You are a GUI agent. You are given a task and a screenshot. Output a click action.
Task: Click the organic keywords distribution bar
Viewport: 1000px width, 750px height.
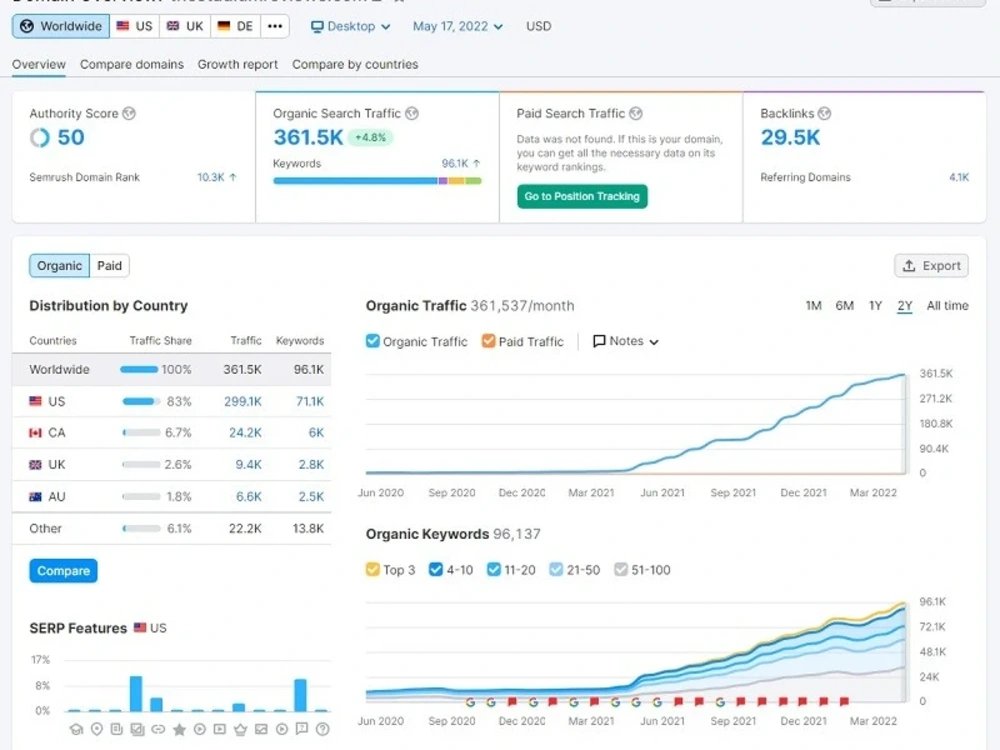click(x=377, y=181)
